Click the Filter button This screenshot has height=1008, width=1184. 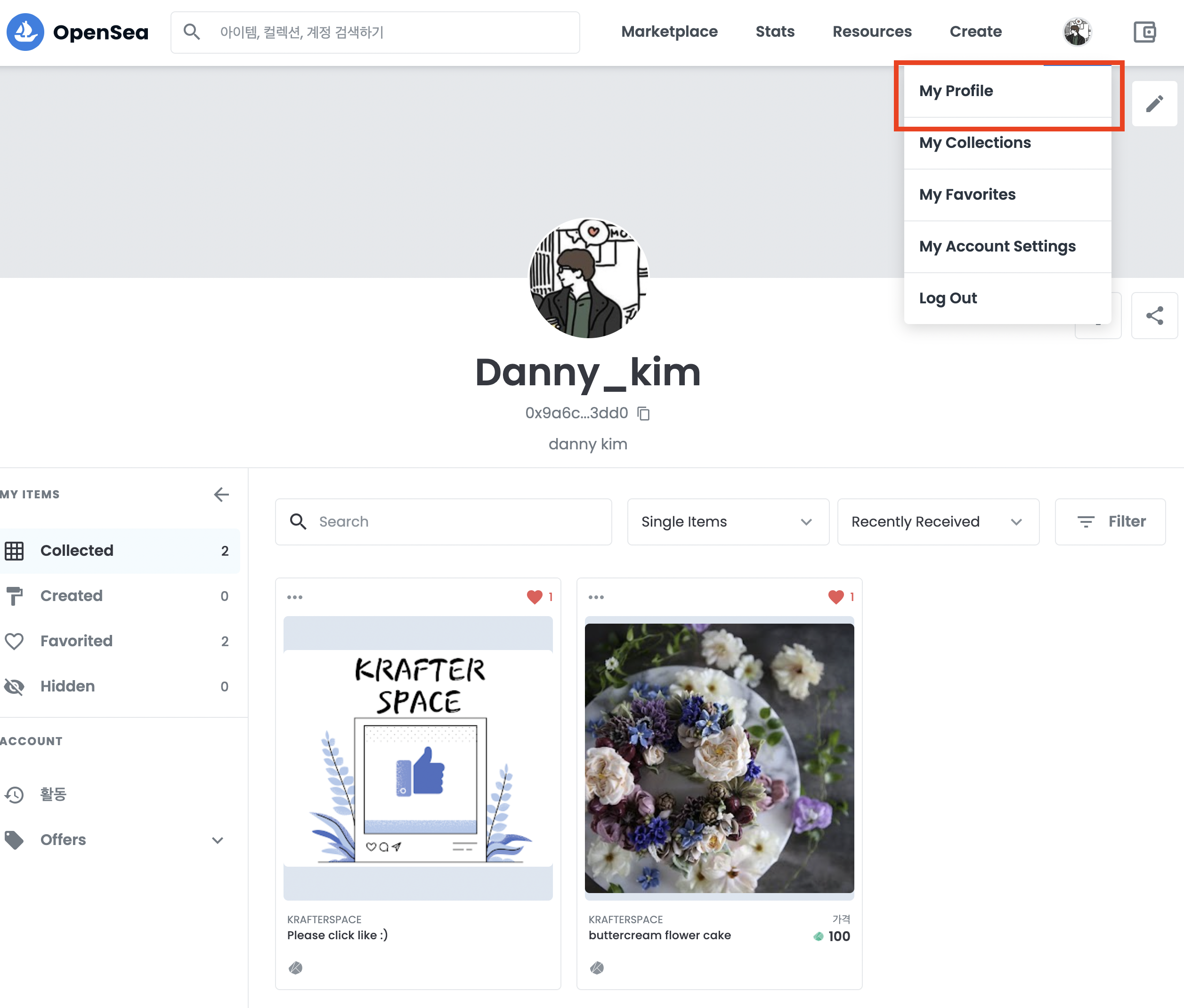tap(1110, 522)
